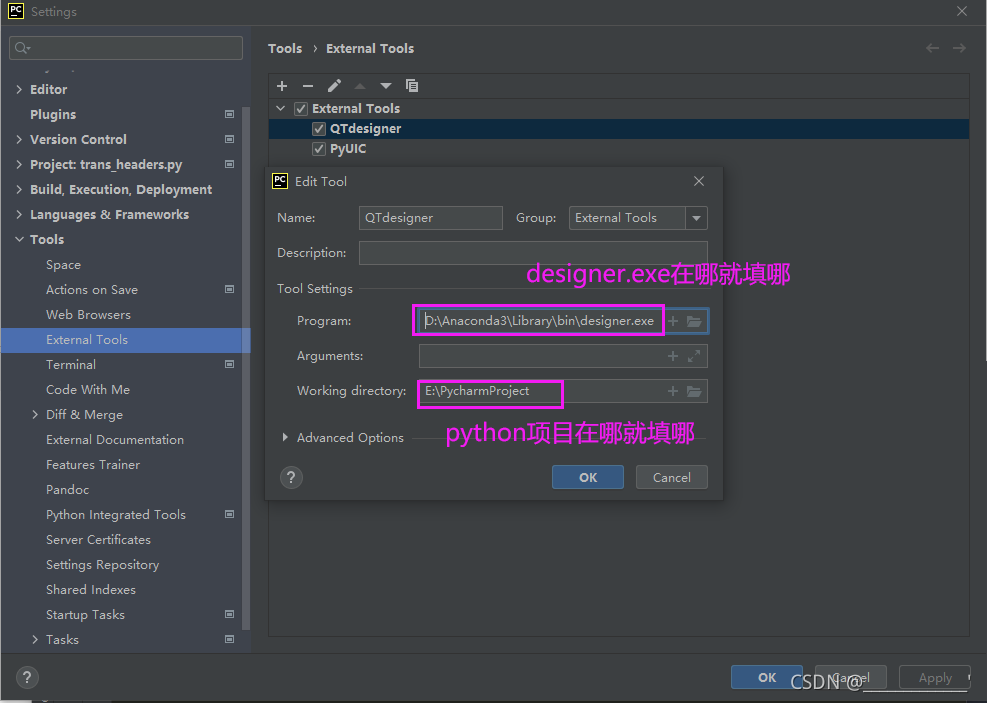
Task: Browse for Program path folder icon
Action: point(694,321)
